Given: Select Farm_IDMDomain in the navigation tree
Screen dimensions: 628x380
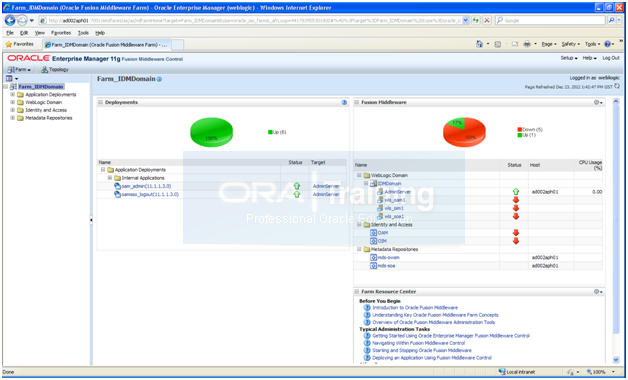Looking at the screenshot, I should pos(40,86).
